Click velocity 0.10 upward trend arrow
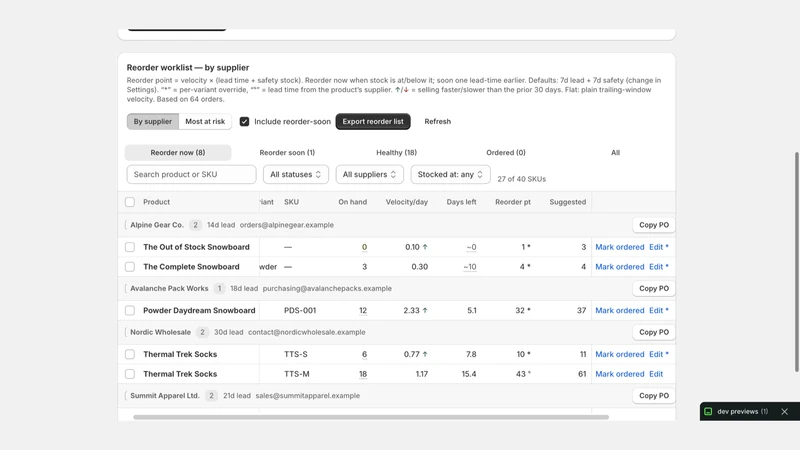The image size is (800, 450). [425, 247]
